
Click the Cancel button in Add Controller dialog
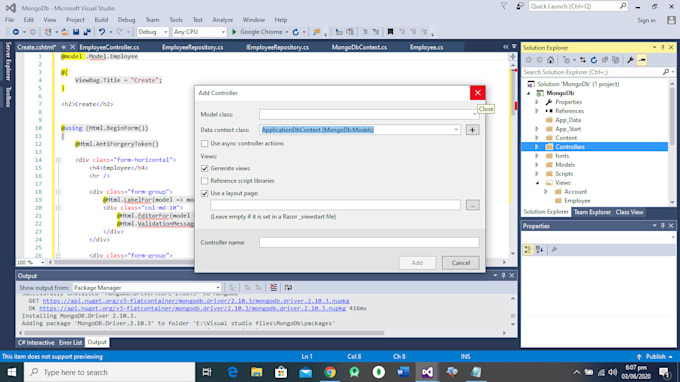tap(461, 263)
